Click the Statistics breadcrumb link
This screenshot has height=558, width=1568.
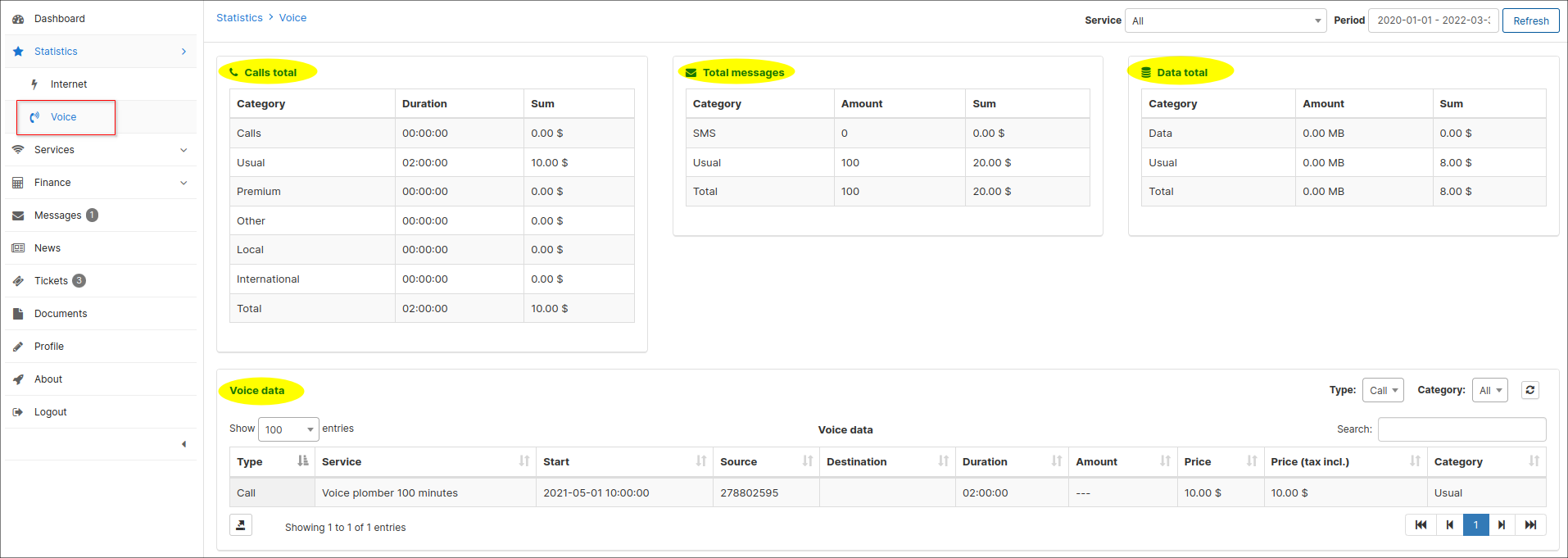tap(239, 18)
